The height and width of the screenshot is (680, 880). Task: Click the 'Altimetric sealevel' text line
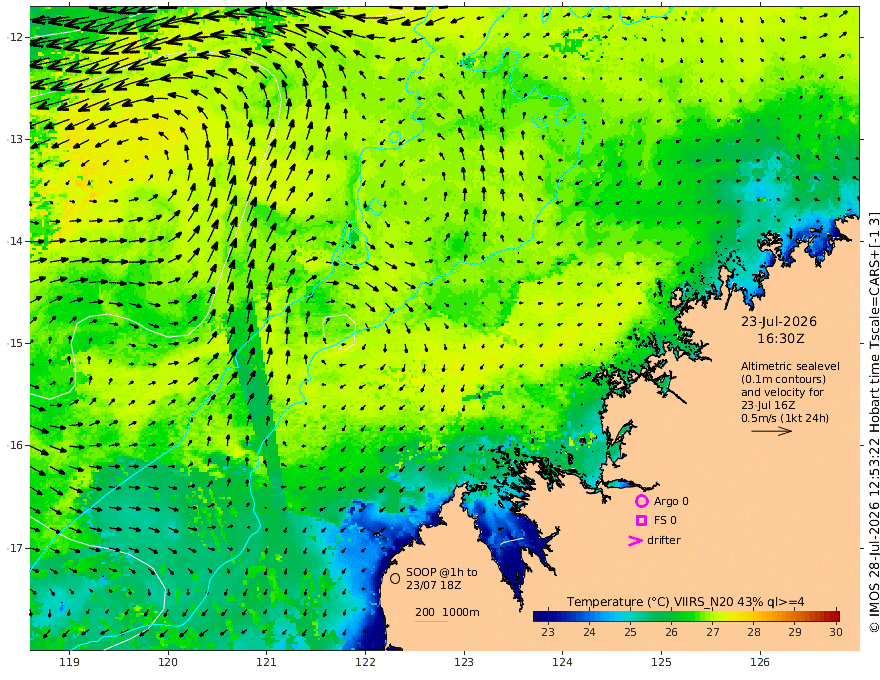click(790, 366)
